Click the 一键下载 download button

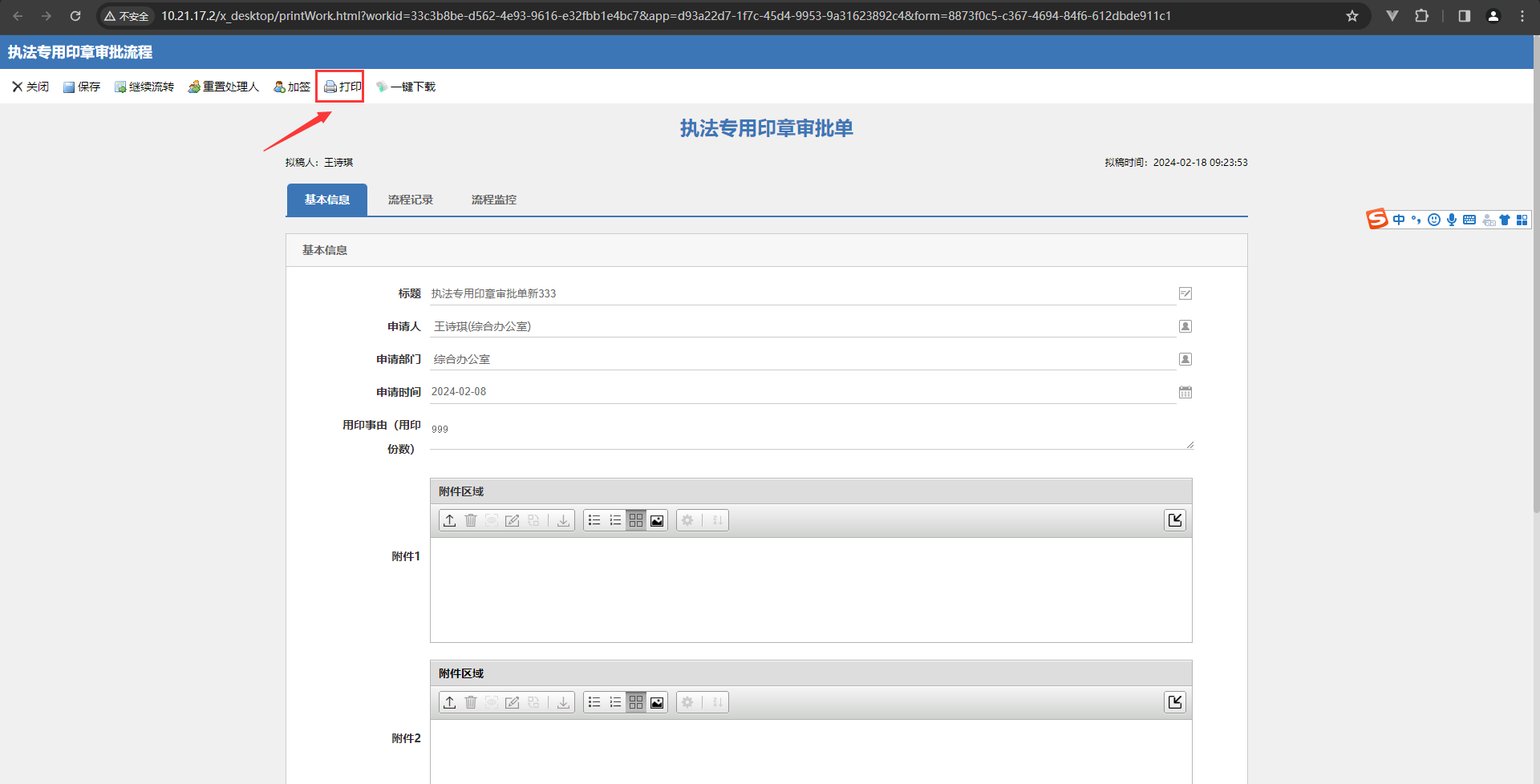[406, 87]
